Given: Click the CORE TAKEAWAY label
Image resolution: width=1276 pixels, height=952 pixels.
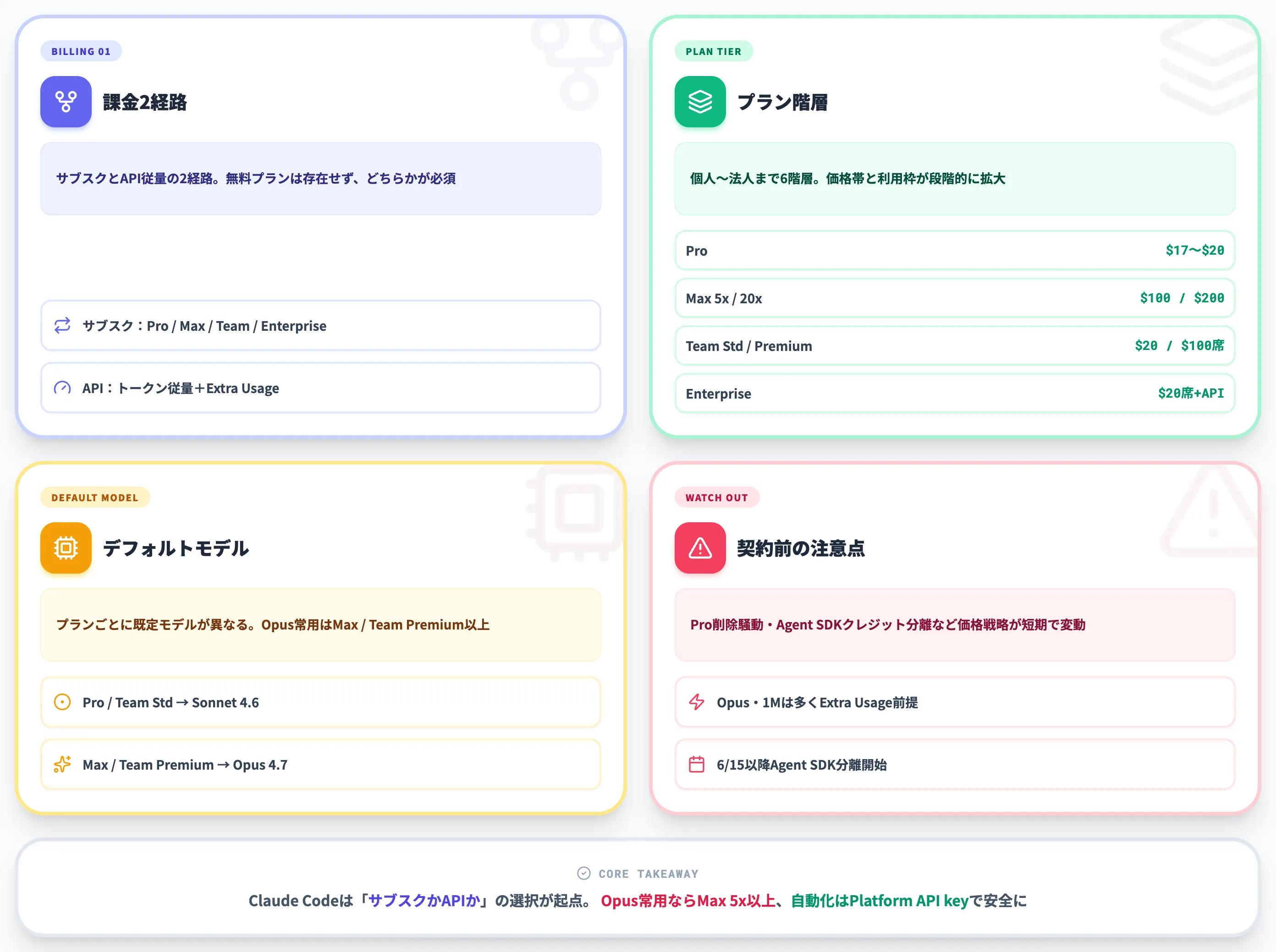Looking at the screenshot, I should click(648, 874).
